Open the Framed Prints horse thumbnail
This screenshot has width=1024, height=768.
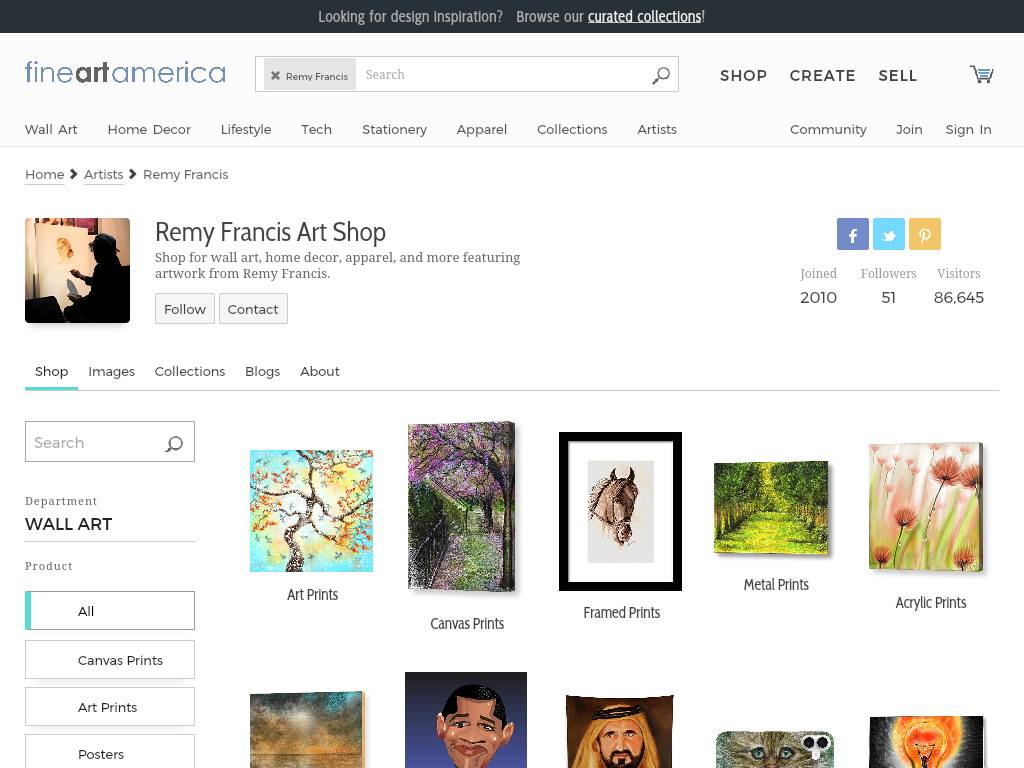point(620,511)
